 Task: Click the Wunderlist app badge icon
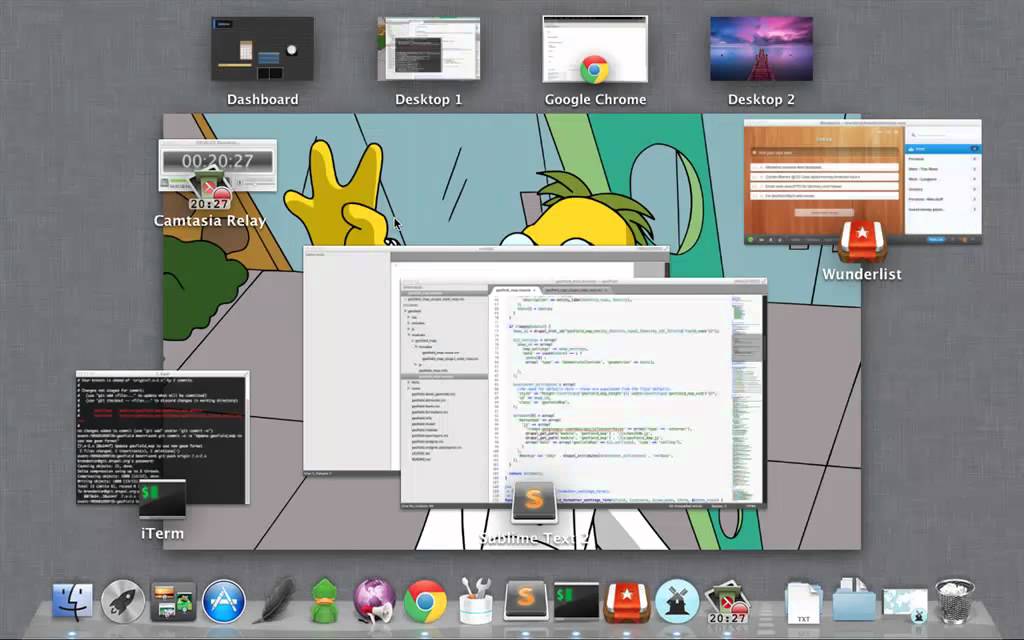tap(862, 241)
